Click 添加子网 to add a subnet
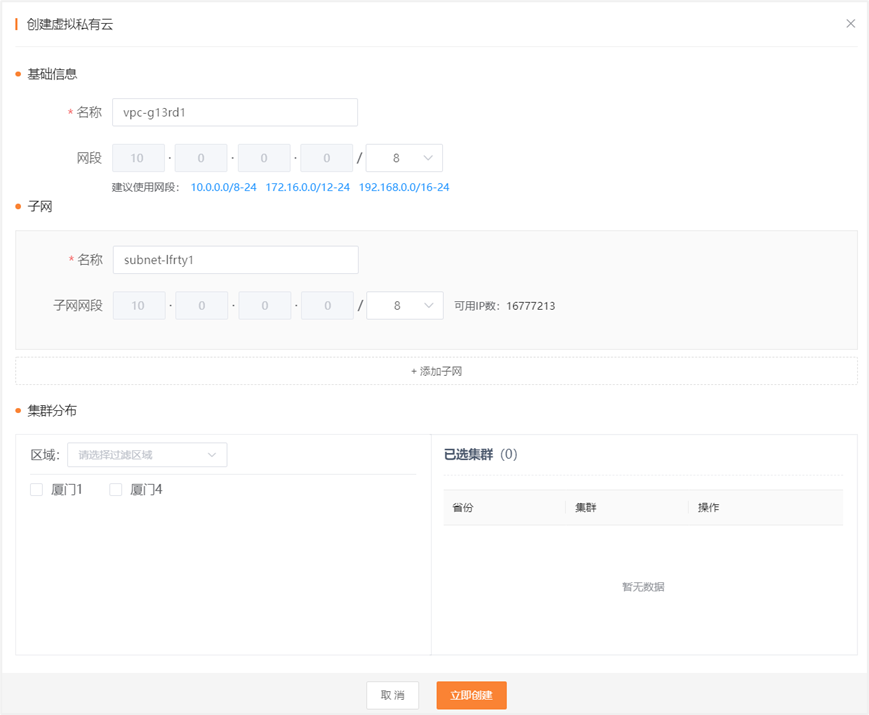Screen dimensions: 869x715 [436, 371]
